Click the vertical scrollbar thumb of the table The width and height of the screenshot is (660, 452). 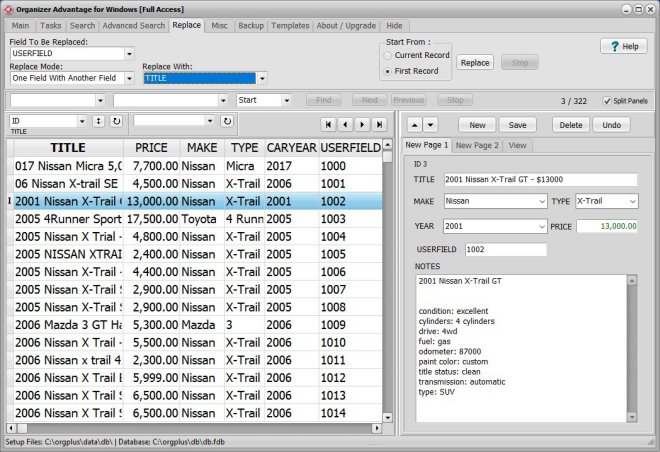(388, 157)
